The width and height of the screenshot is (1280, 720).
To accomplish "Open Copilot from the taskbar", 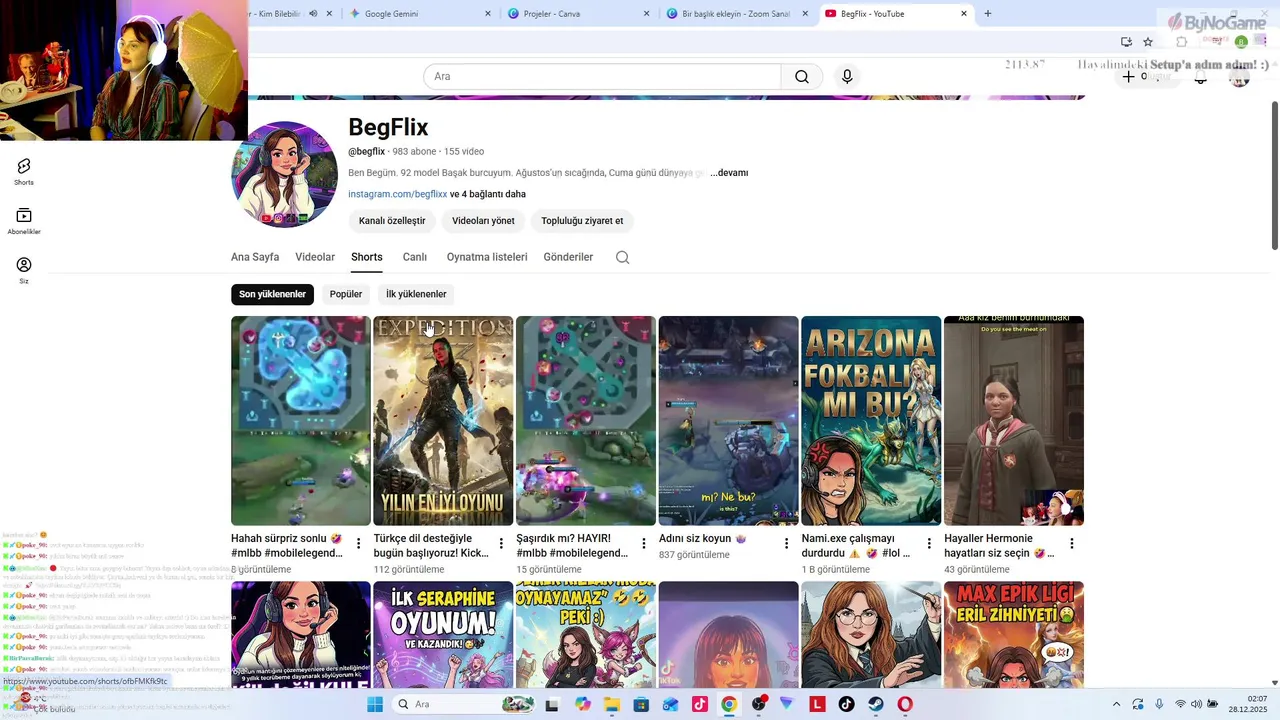I will coord(582,704).
